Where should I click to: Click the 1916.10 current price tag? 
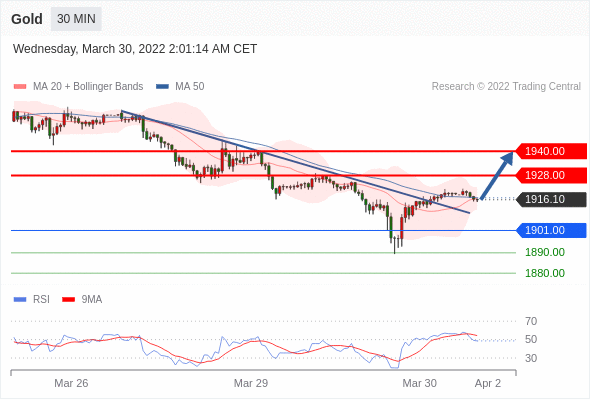coord(551,199)
